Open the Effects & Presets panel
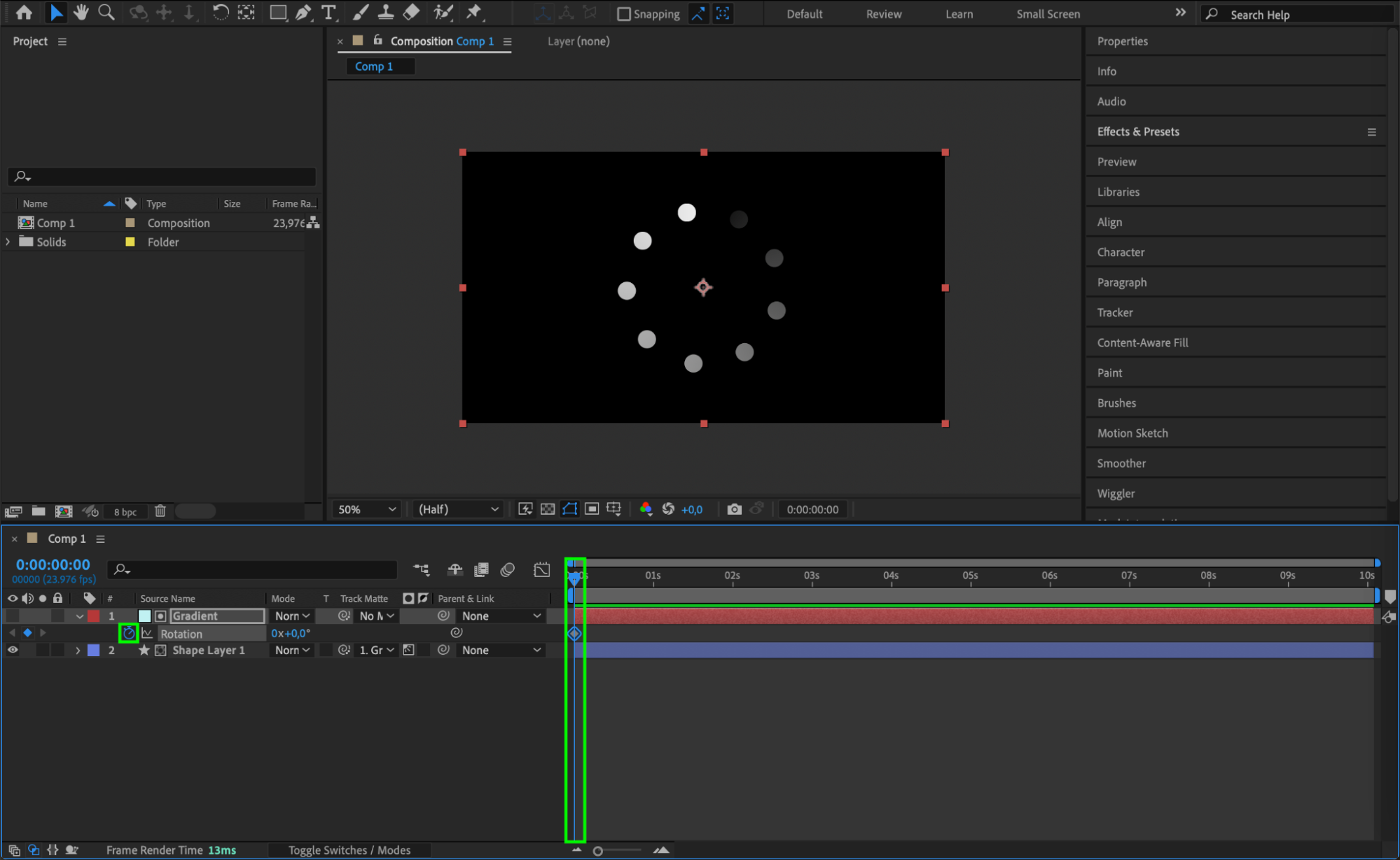1400x860 pixels. tap(1138, 132)
